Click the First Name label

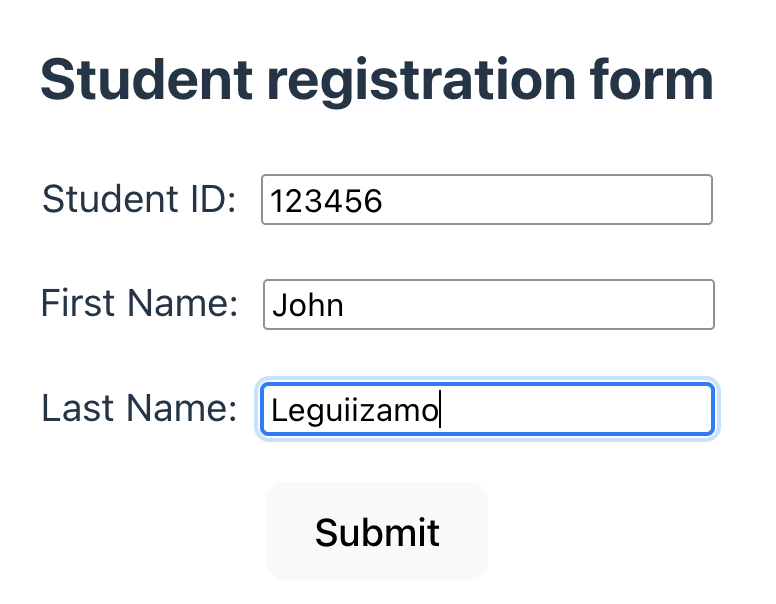click(140, 303)
